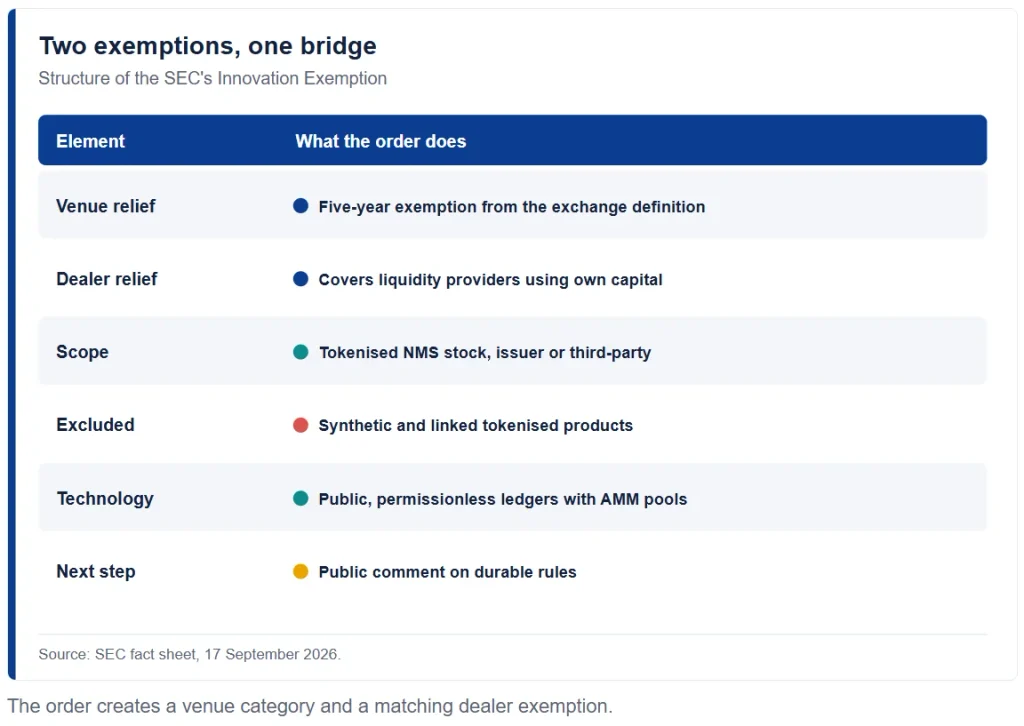1024x726 pixels.
Task: Click the yellow dot beside Public comment
Action: coord(300,572)
